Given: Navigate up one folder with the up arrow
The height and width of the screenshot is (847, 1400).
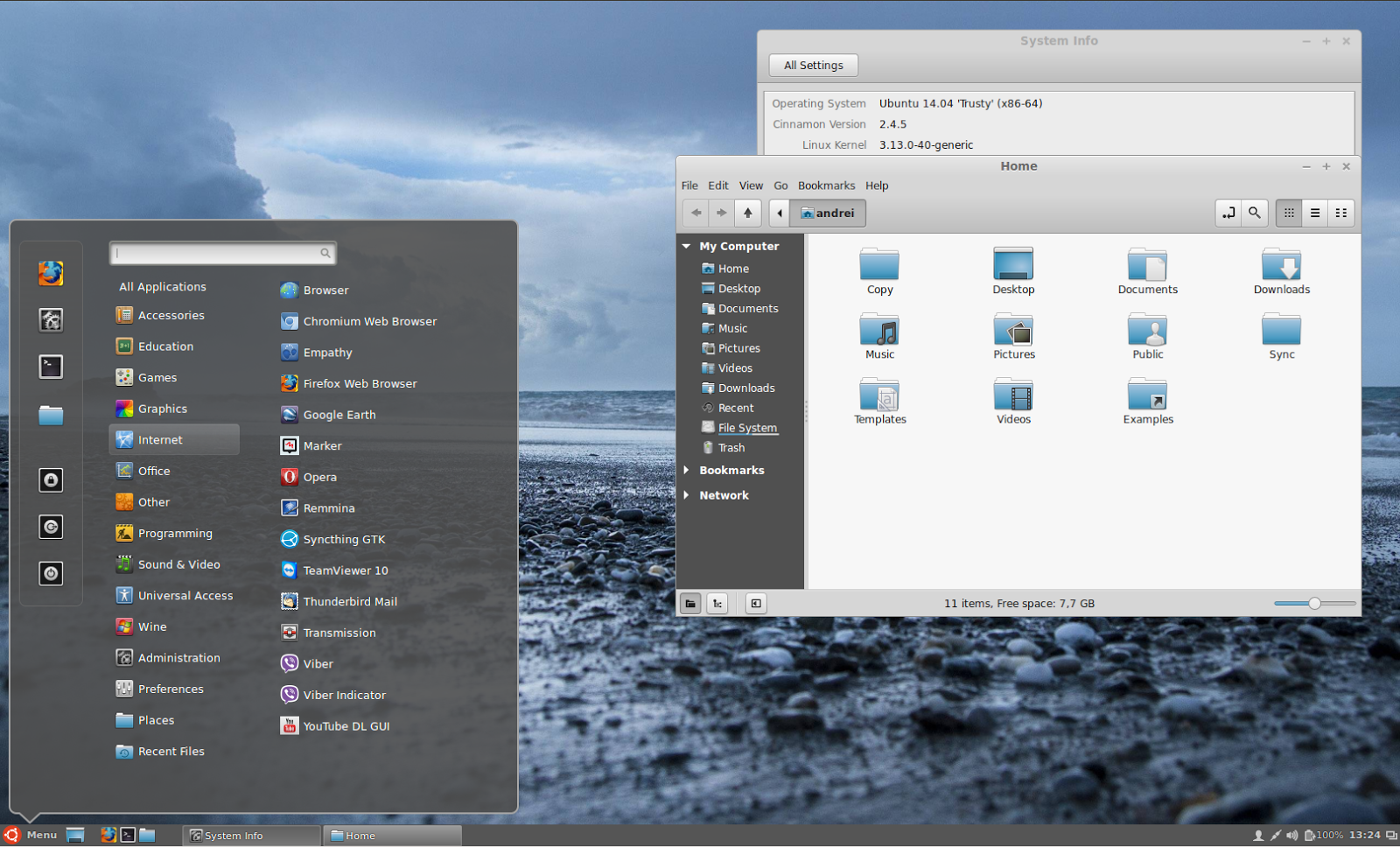Looking at the screenshot, I should (x=747, y=213).
